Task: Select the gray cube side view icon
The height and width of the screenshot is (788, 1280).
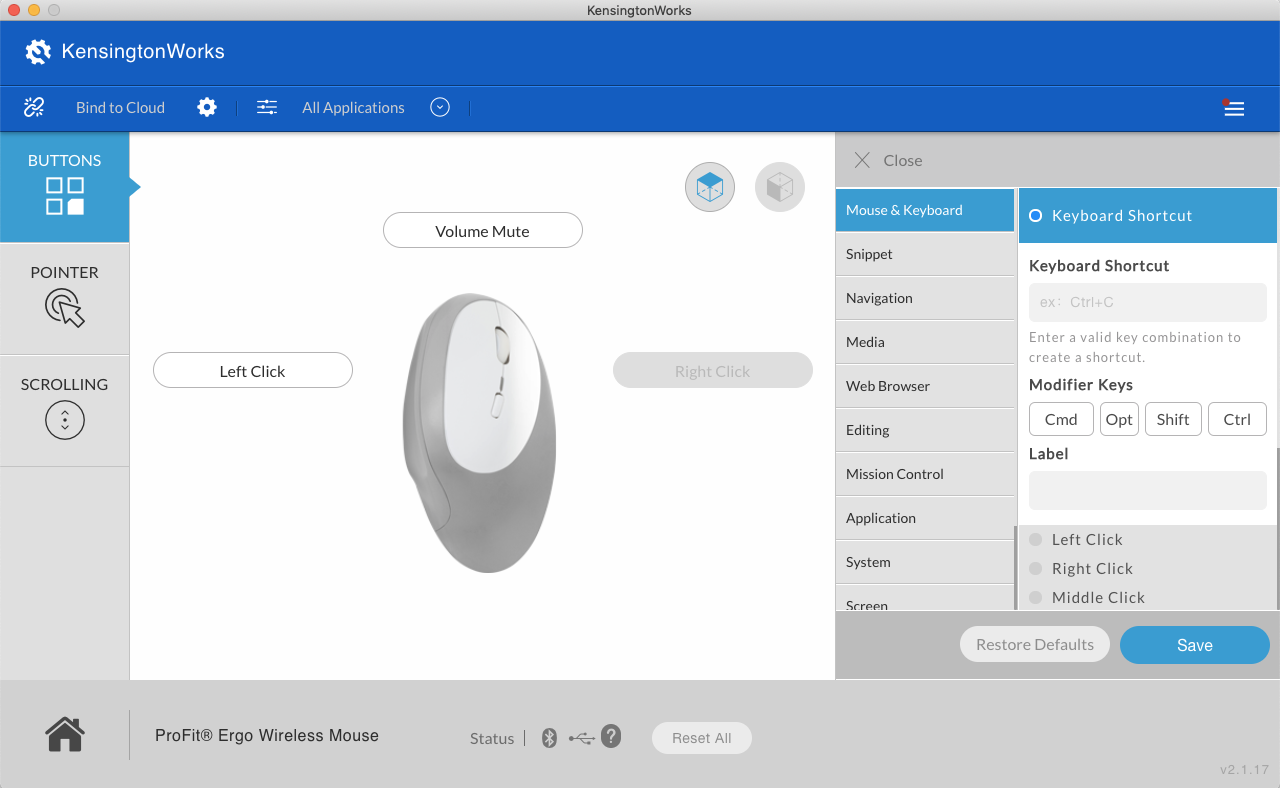Action: (780, 187)
